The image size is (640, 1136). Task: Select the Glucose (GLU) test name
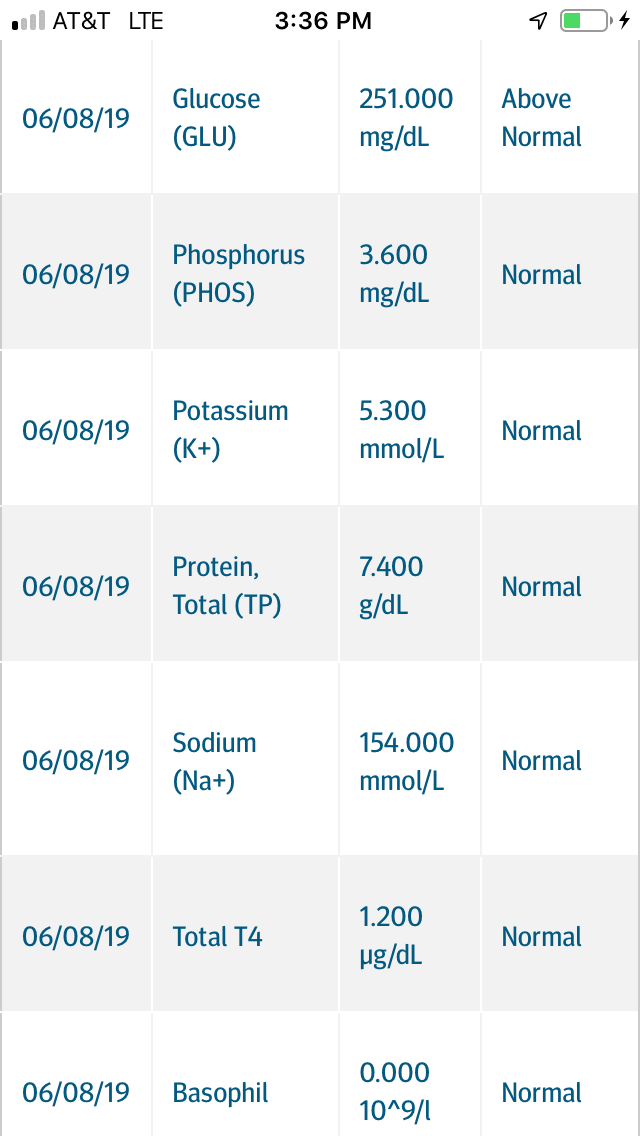[x=216, y=118]
